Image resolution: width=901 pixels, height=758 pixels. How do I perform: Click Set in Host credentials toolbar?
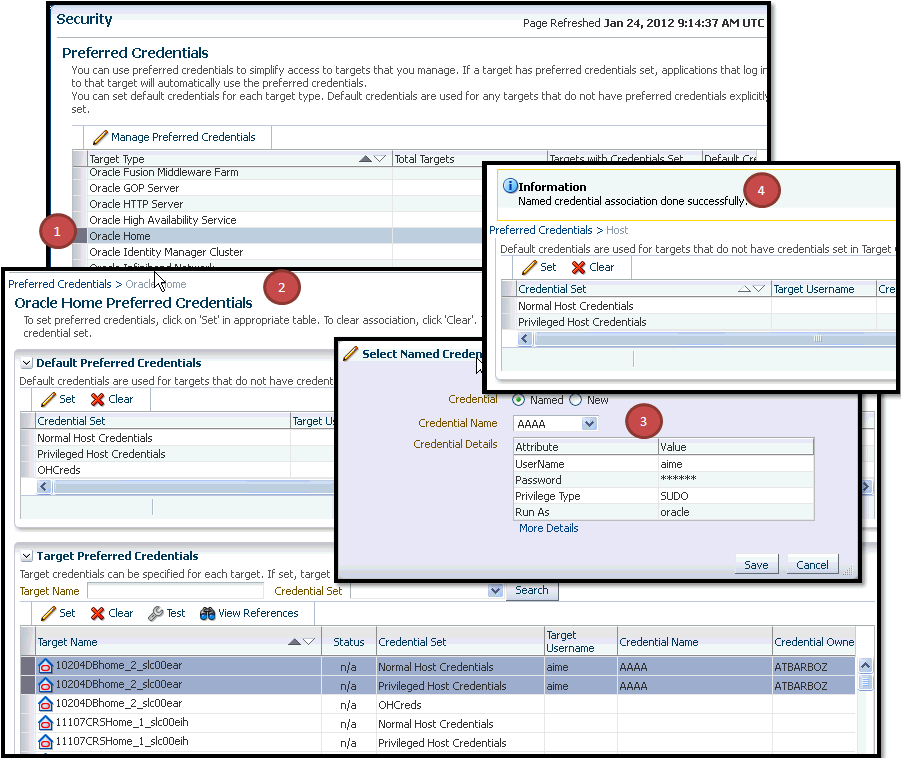(x=540, y=267)
